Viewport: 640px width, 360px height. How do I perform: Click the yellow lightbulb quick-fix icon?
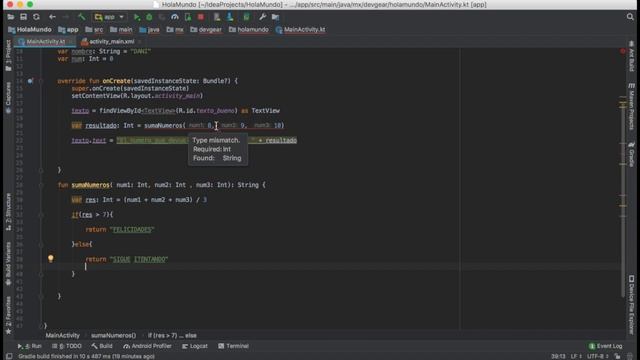(x=51, y=259)
